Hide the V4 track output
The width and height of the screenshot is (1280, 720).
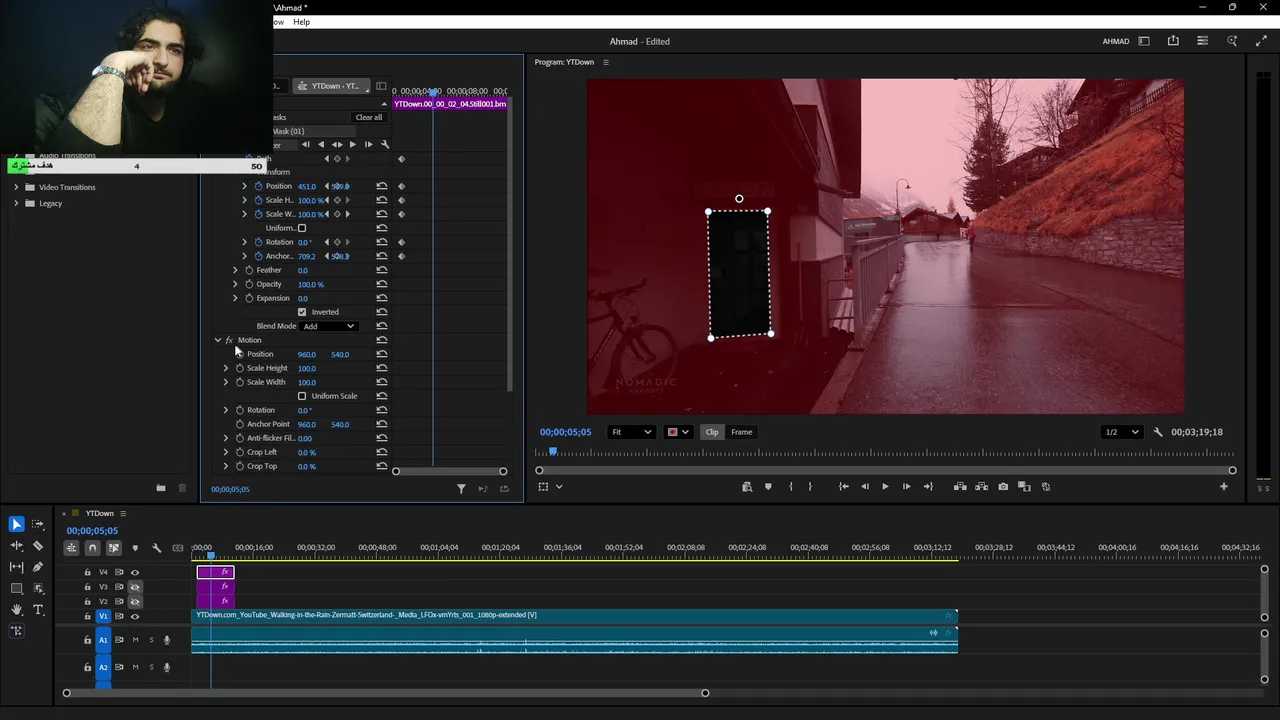[x=135, y=573]
